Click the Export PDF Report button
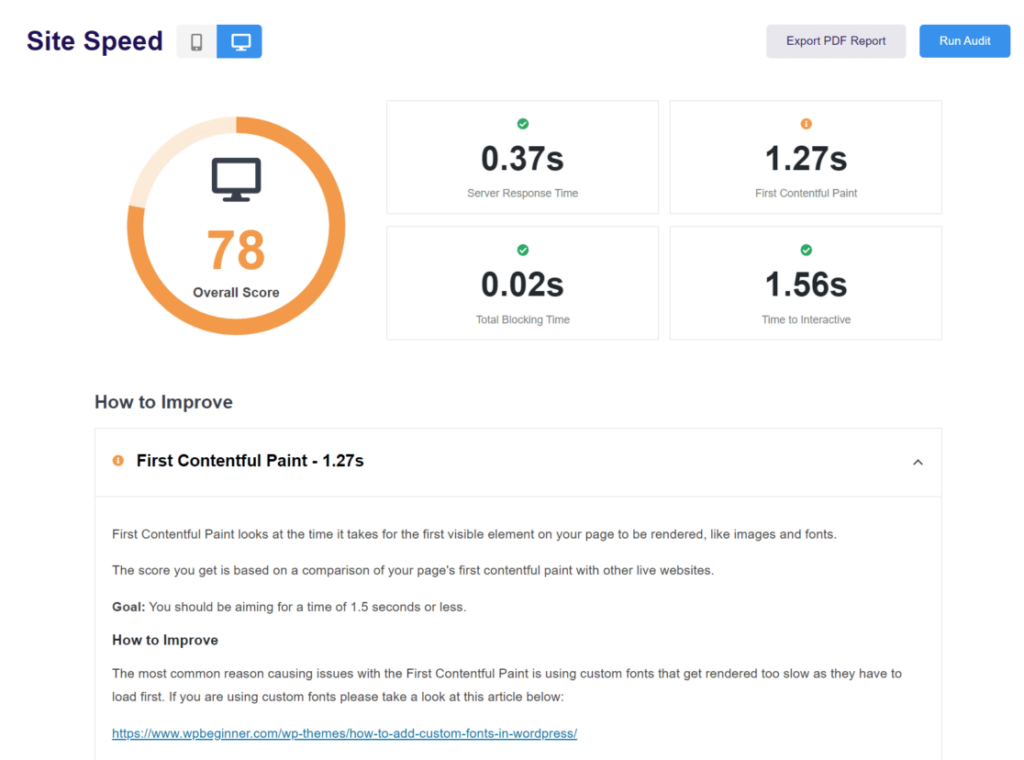 (836, 41)
